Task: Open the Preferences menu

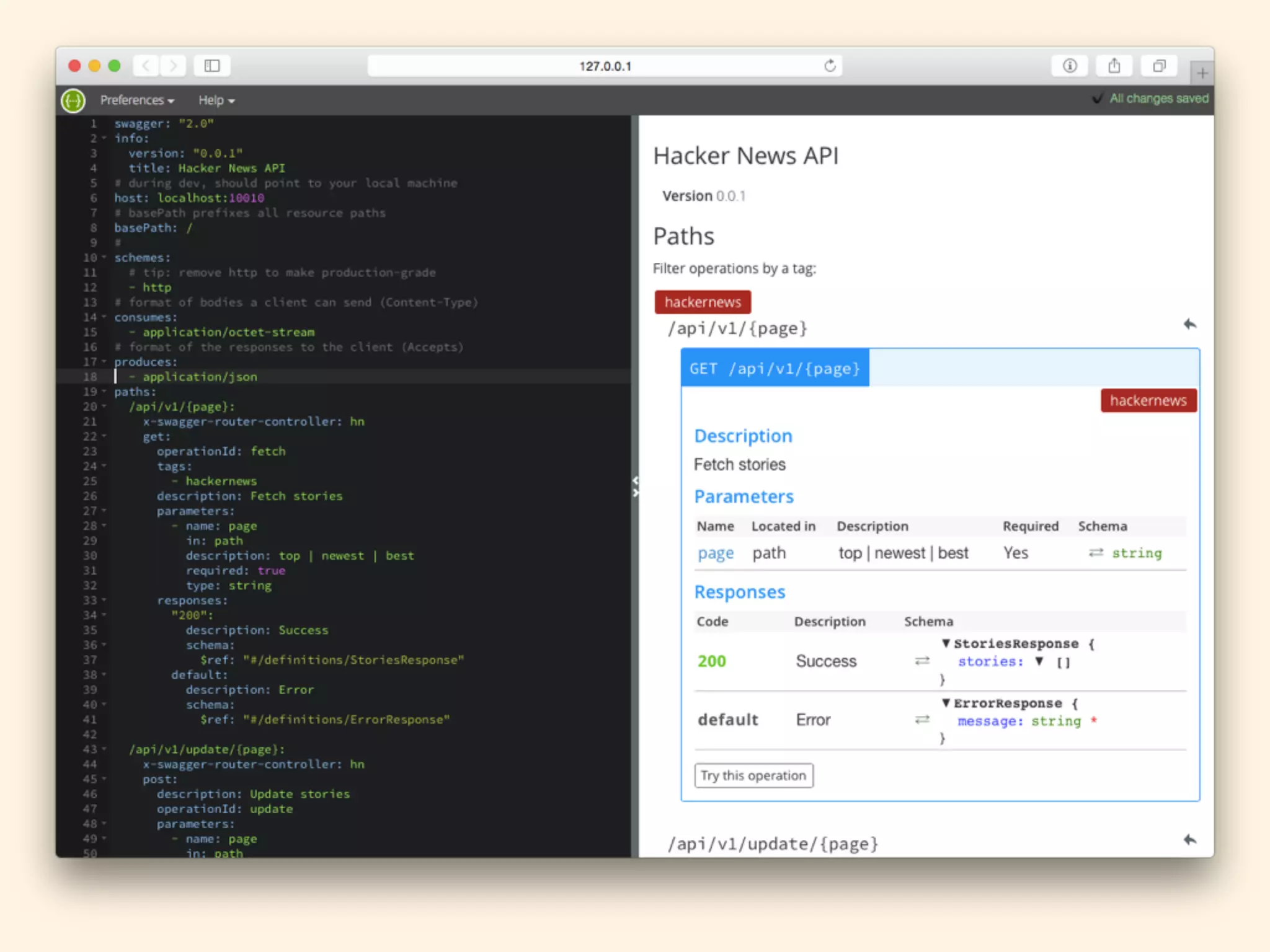Action: pyautogui.click(x=136, y=100)
